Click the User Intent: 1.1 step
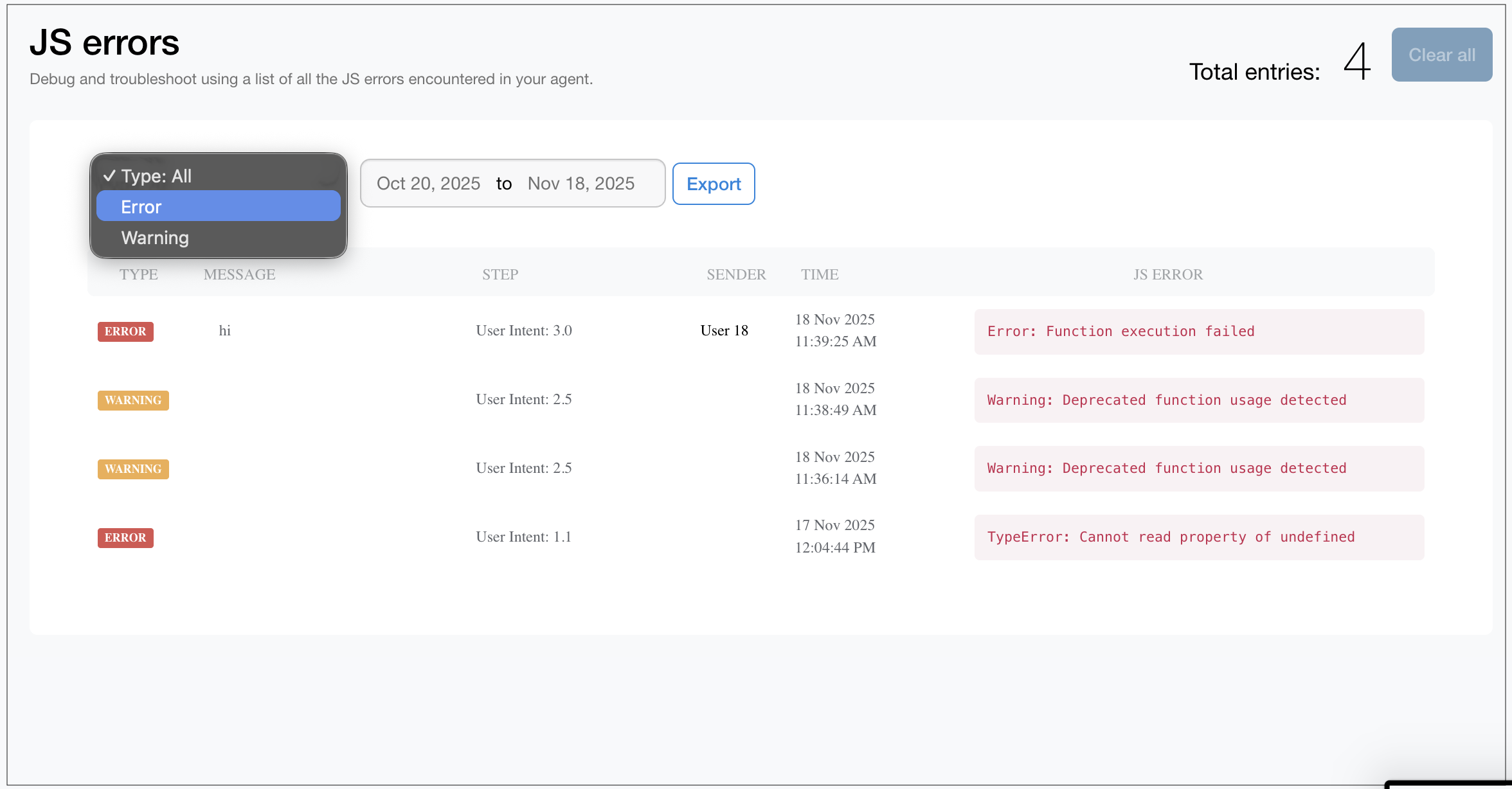The image size is (1512, 789). point(523,537)
